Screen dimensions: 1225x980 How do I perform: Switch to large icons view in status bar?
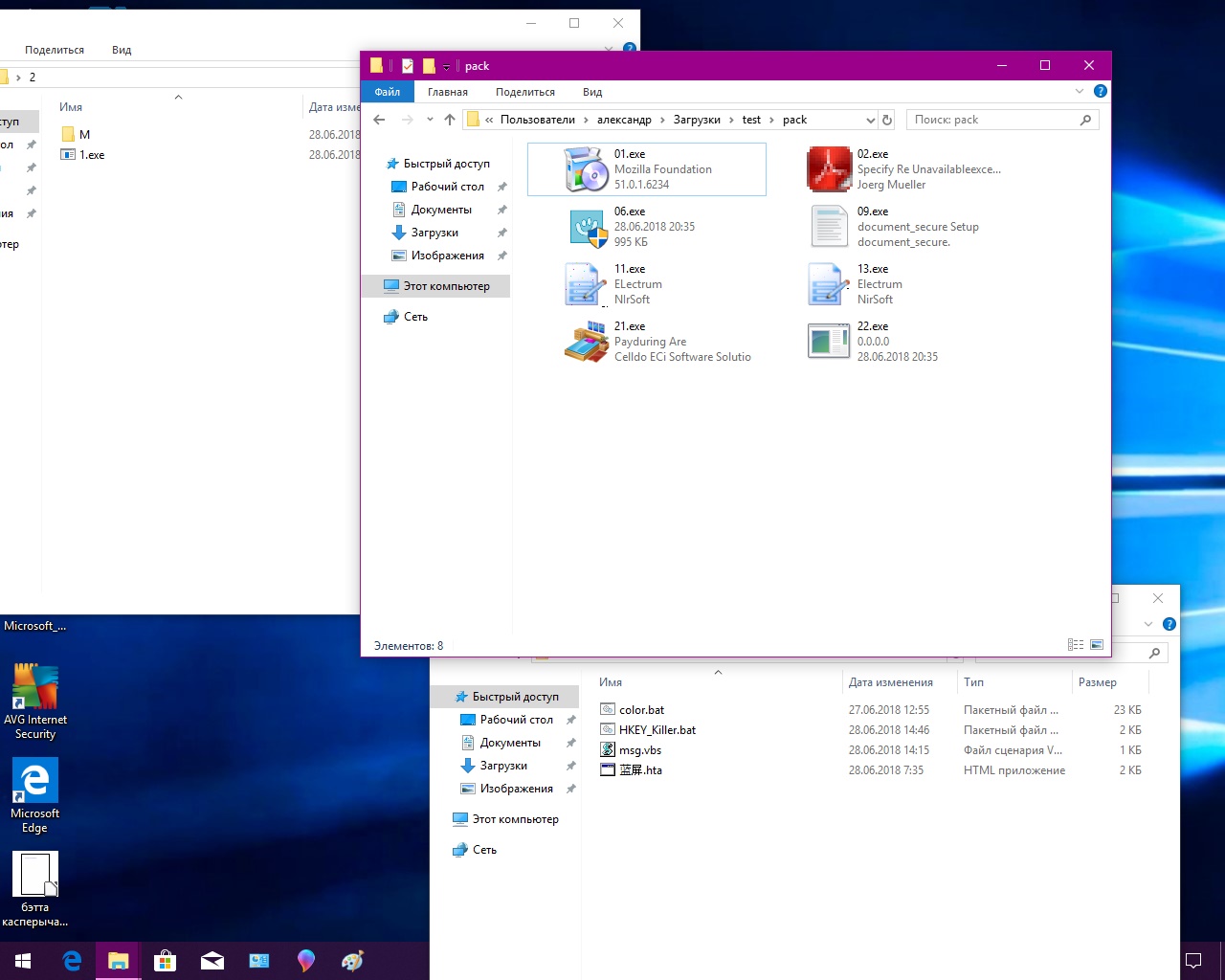[x=1097, y=645]
